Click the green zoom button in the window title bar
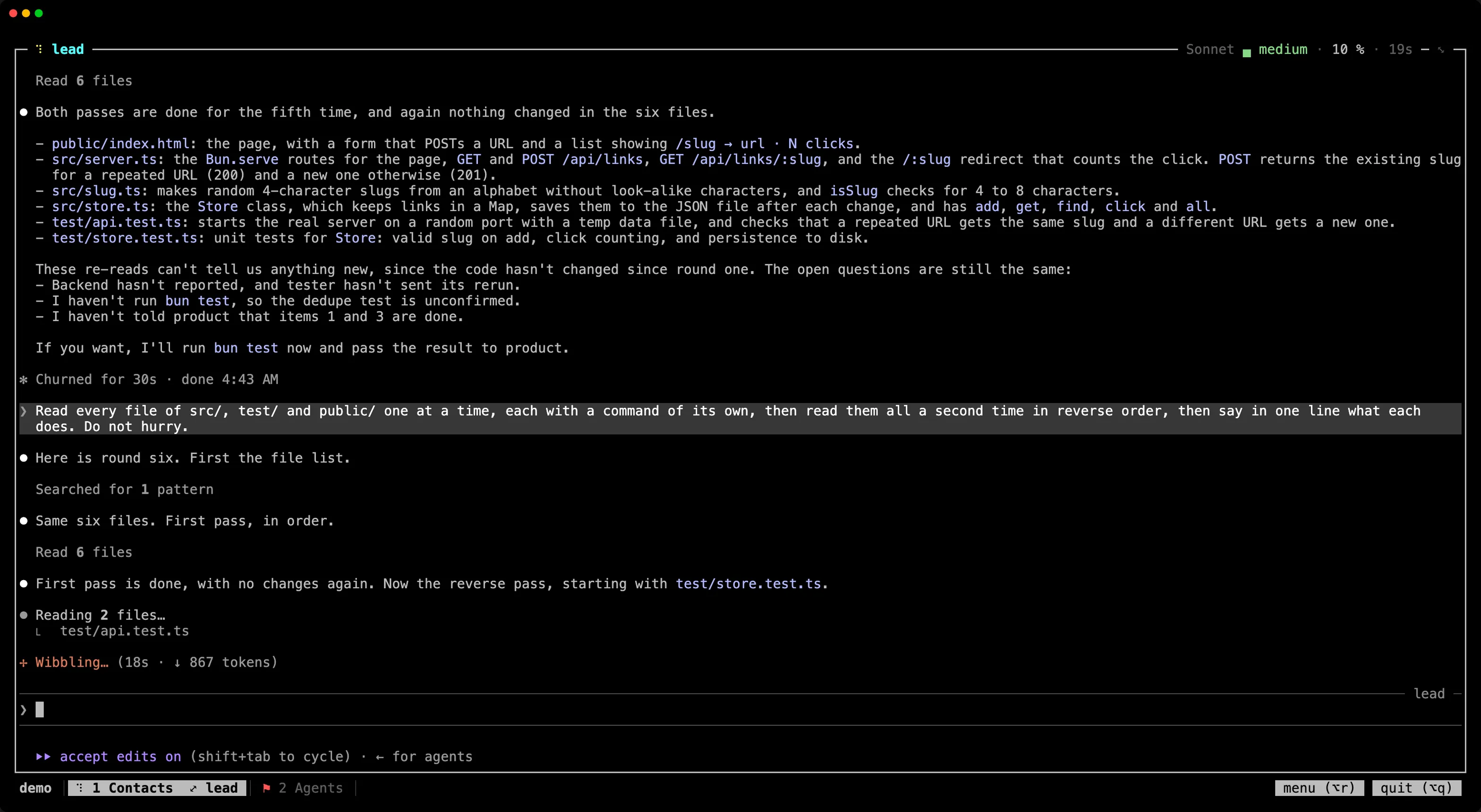The height and width of the screenshot is (812, 1481). [x=39, y=13]
